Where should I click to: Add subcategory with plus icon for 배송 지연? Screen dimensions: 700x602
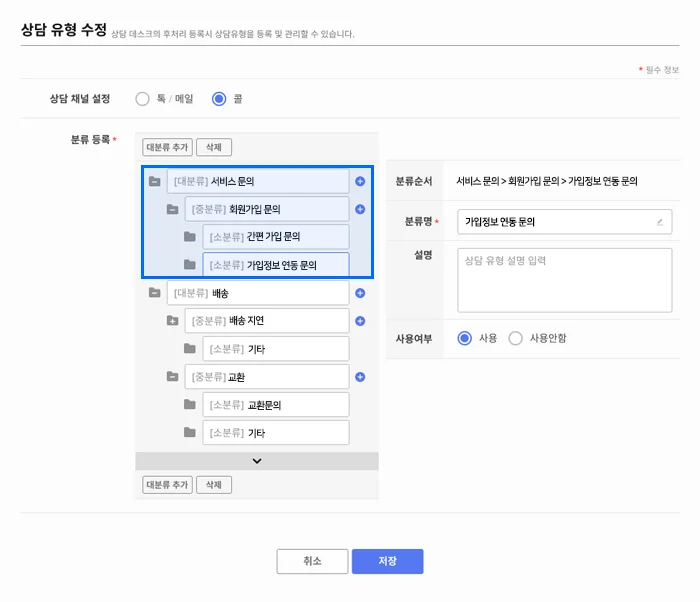[360, 321]
